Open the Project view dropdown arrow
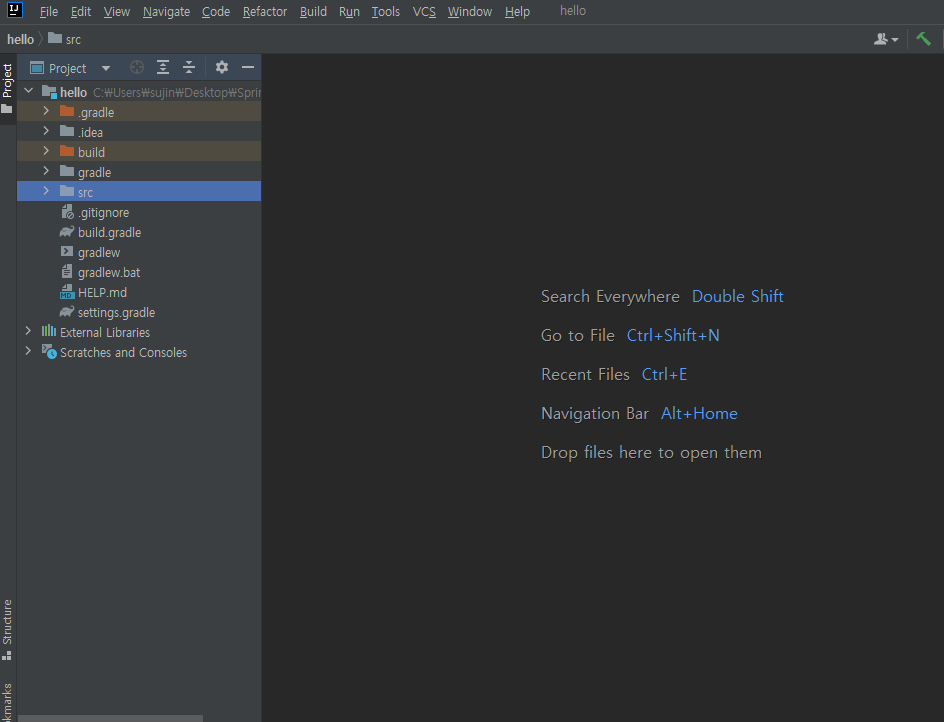Image resolution: width=944 pixels, height=722 pixels. click(x=106, y=68)
